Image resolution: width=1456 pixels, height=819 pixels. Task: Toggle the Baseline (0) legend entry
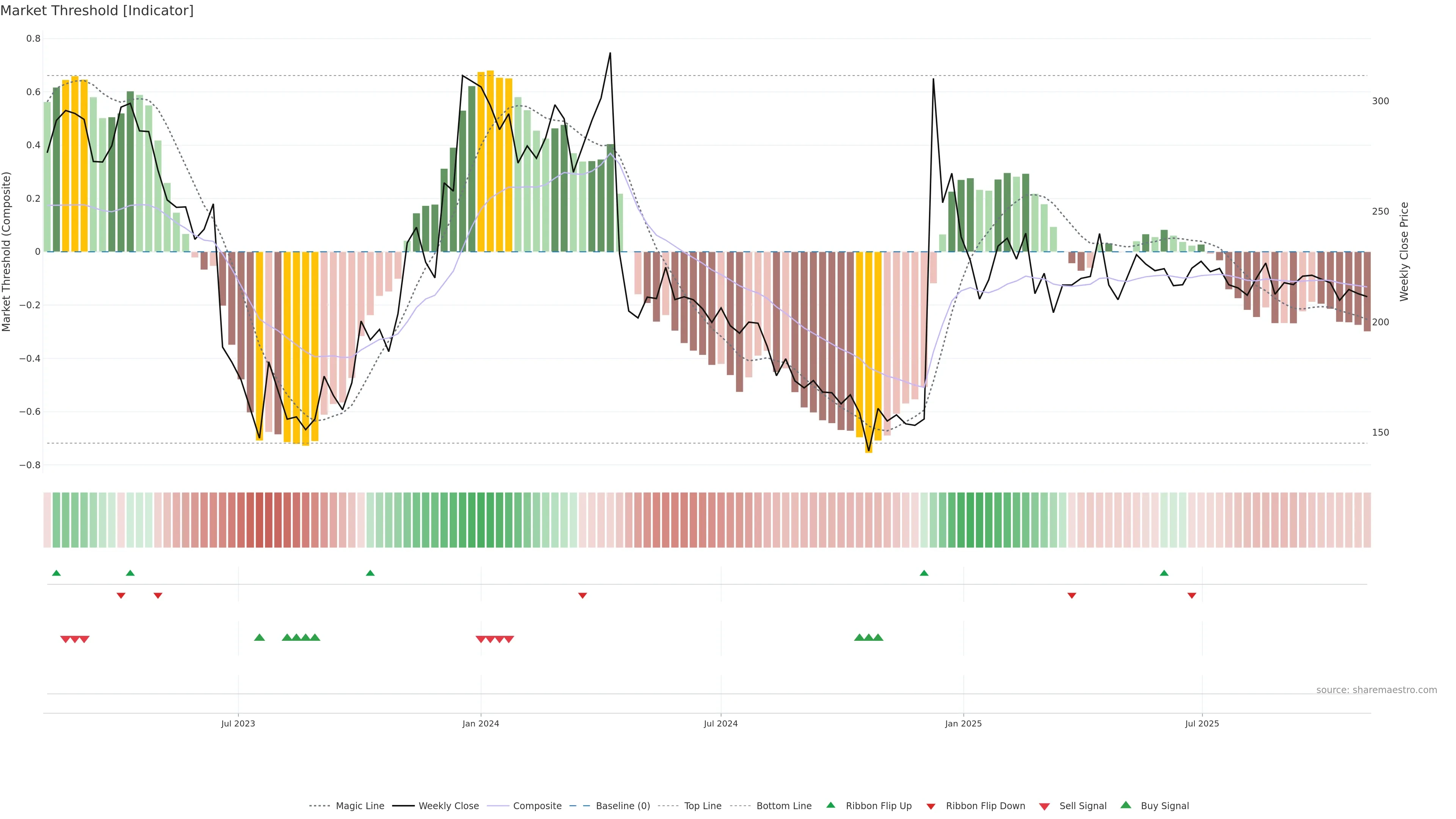(x=623, y=806)
